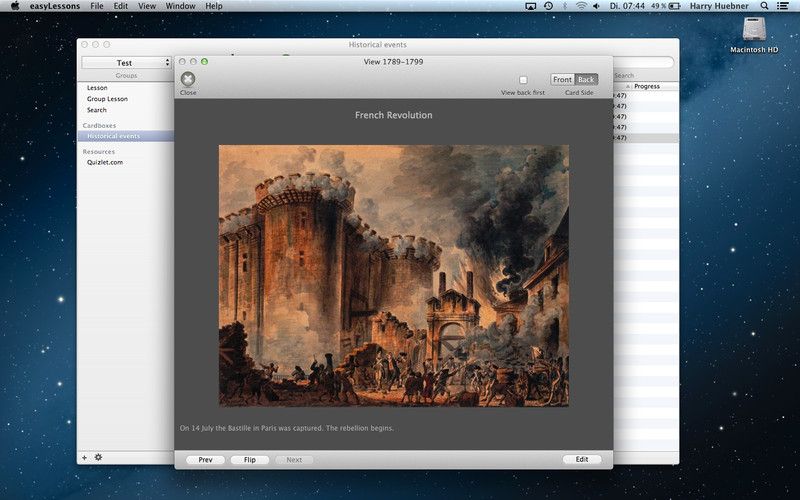The image size is (800, 500).
Task: Flip the current flashcard
Action: [250, 460]
